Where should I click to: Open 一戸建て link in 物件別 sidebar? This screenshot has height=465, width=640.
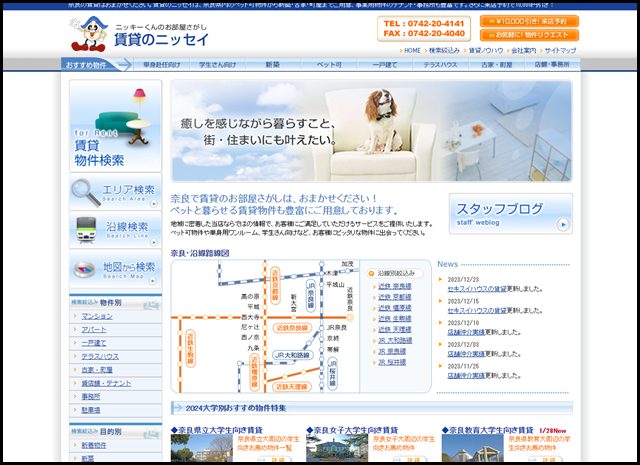tap(93, 343)
